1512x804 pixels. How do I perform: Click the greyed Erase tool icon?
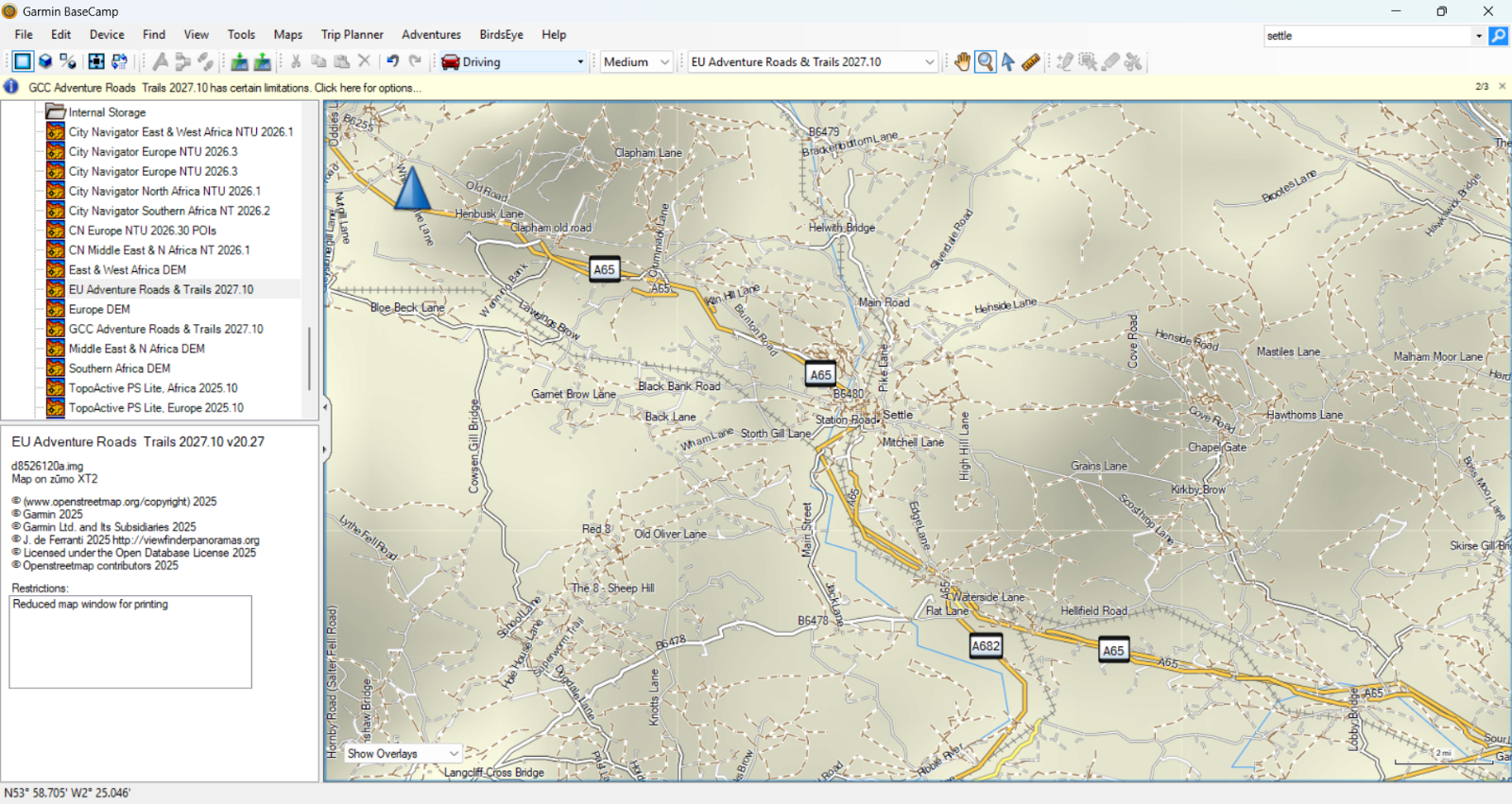(x=1110, y=61)
